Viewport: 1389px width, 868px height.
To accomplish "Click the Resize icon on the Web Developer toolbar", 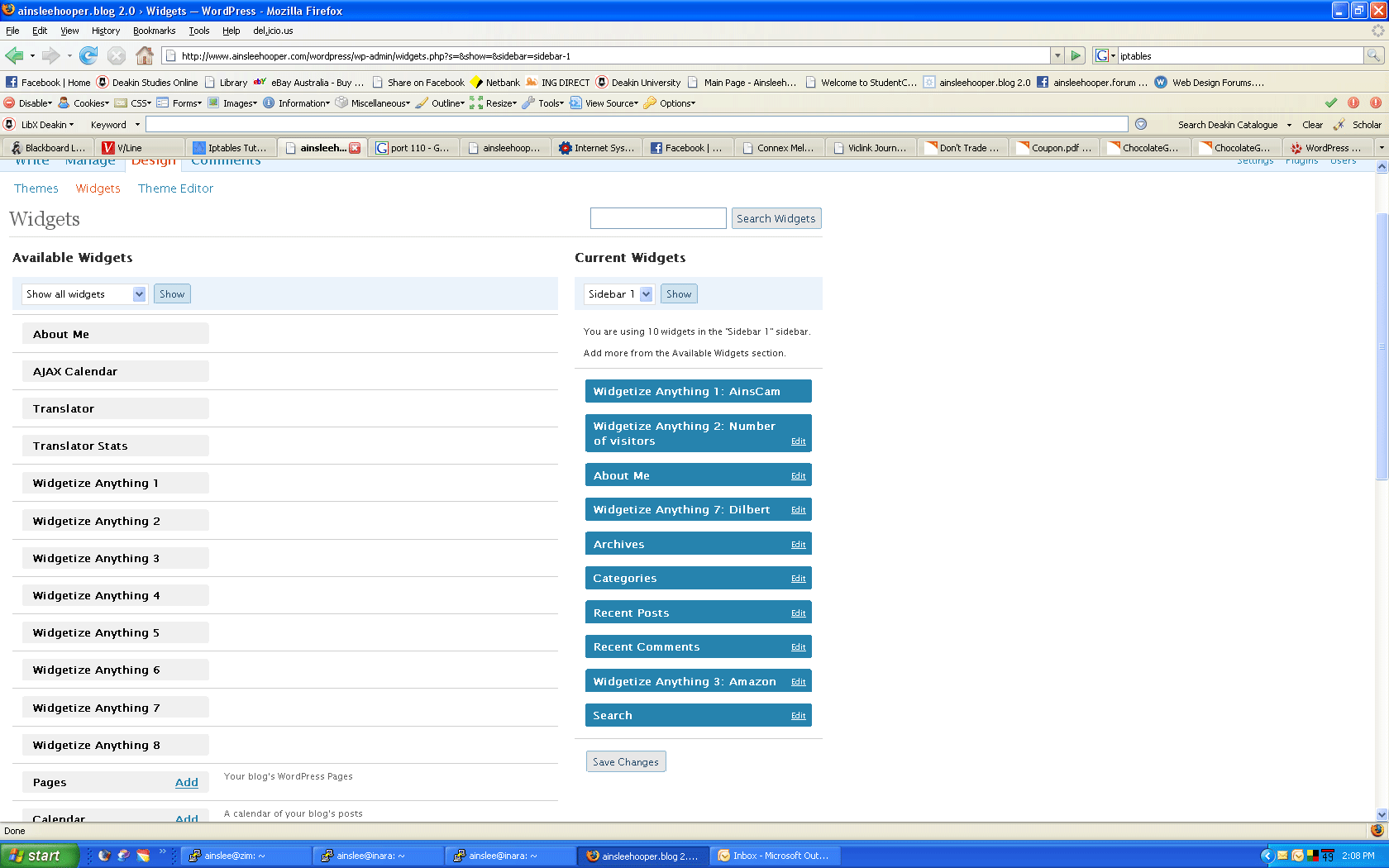I will tap(475, 103).
